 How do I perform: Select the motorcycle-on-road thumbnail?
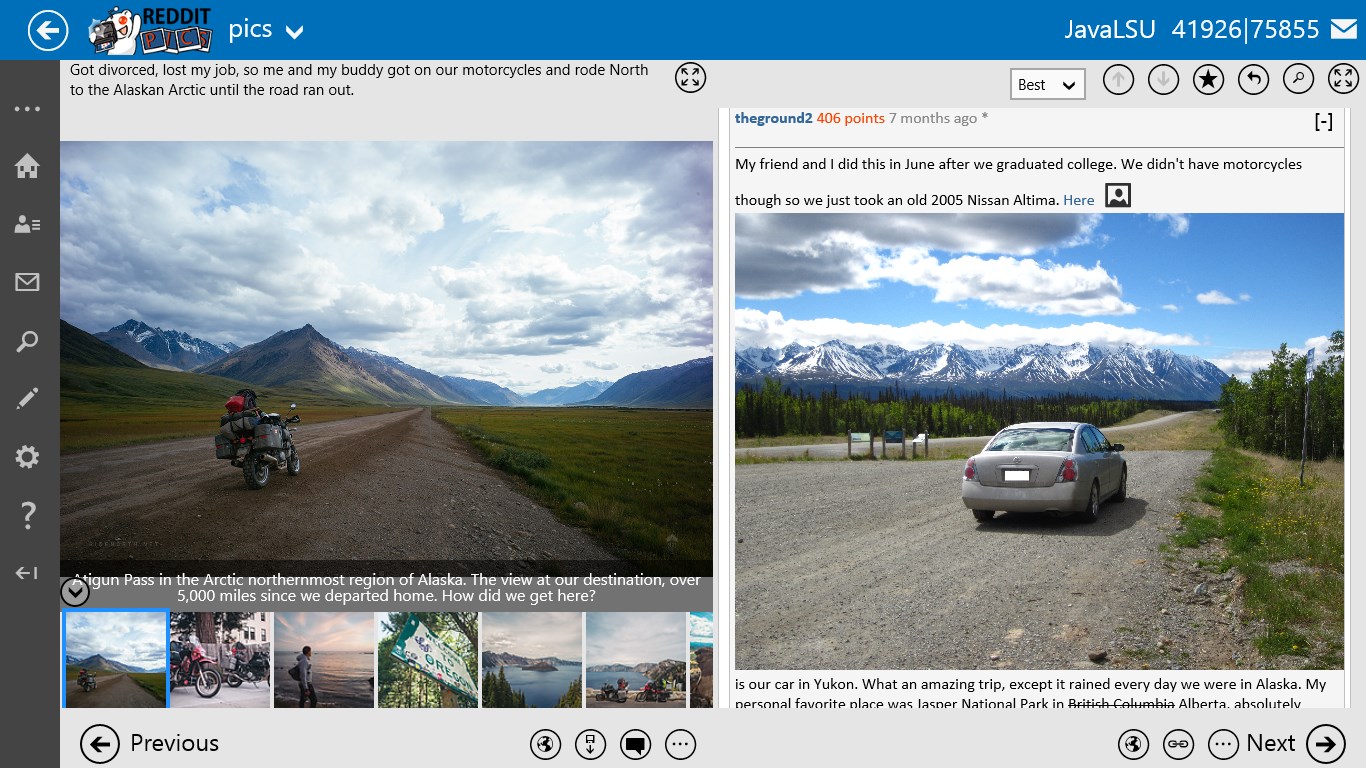point(116,660)
